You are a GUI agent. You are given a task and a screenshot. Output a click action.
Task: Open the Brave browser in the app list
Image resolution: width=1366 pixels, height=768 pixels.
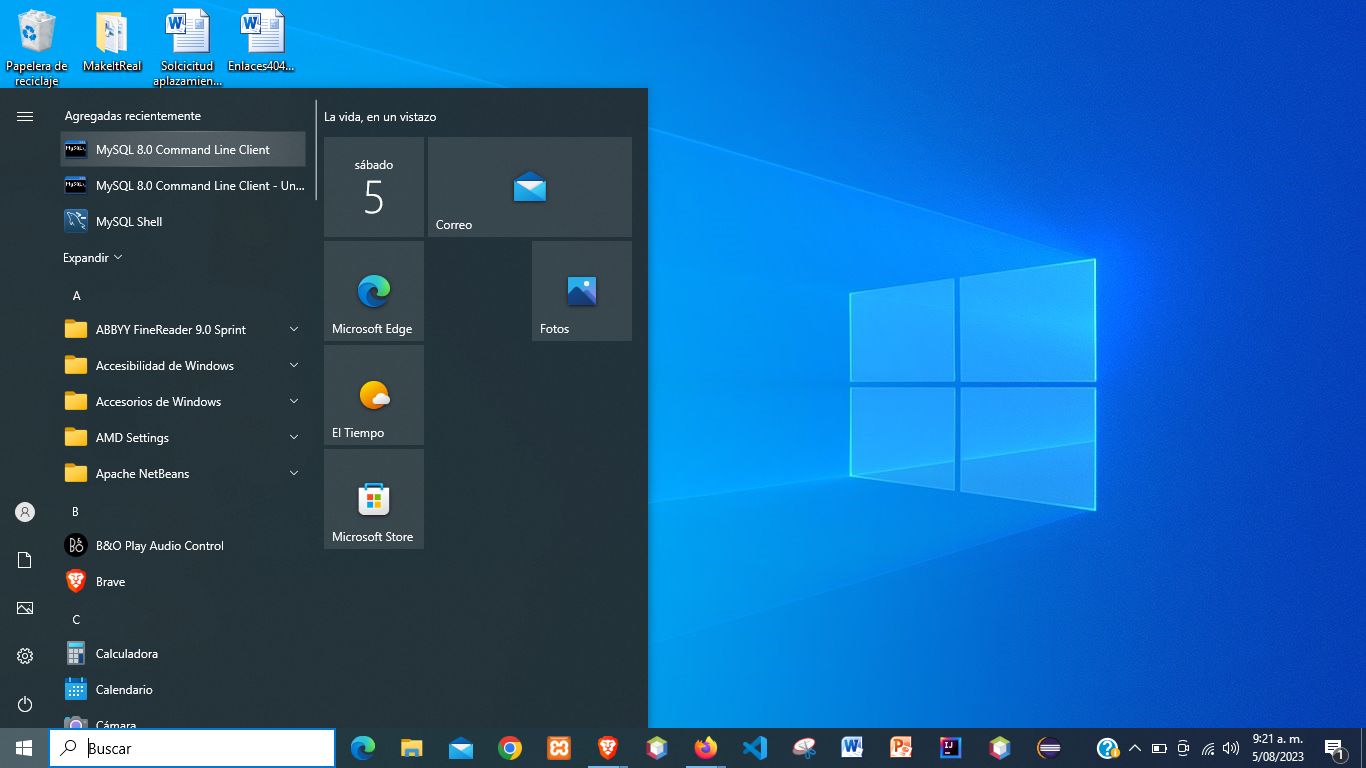tap(183, 582)
